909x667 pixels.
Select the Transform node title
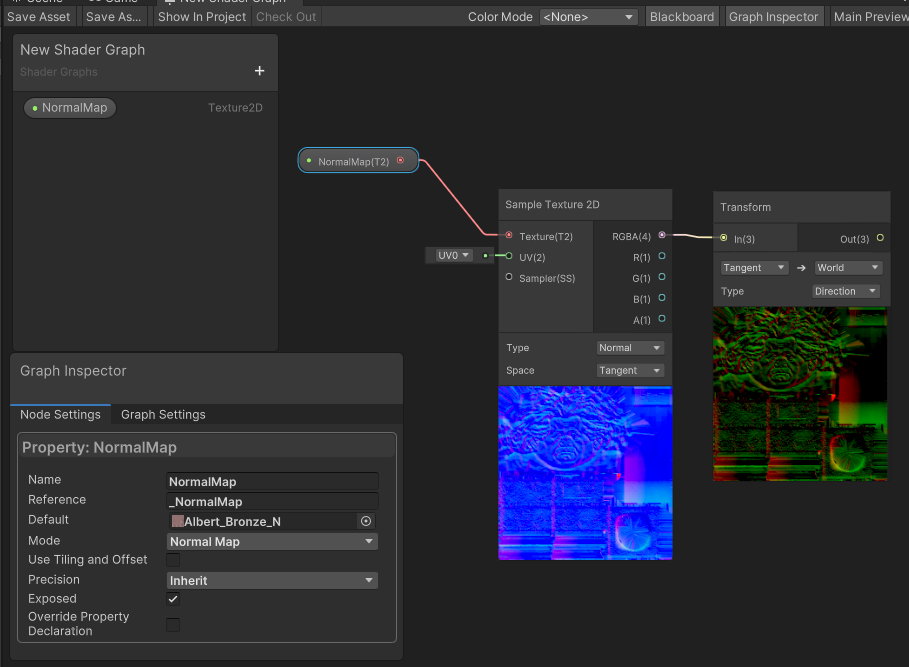pos(746,207)
